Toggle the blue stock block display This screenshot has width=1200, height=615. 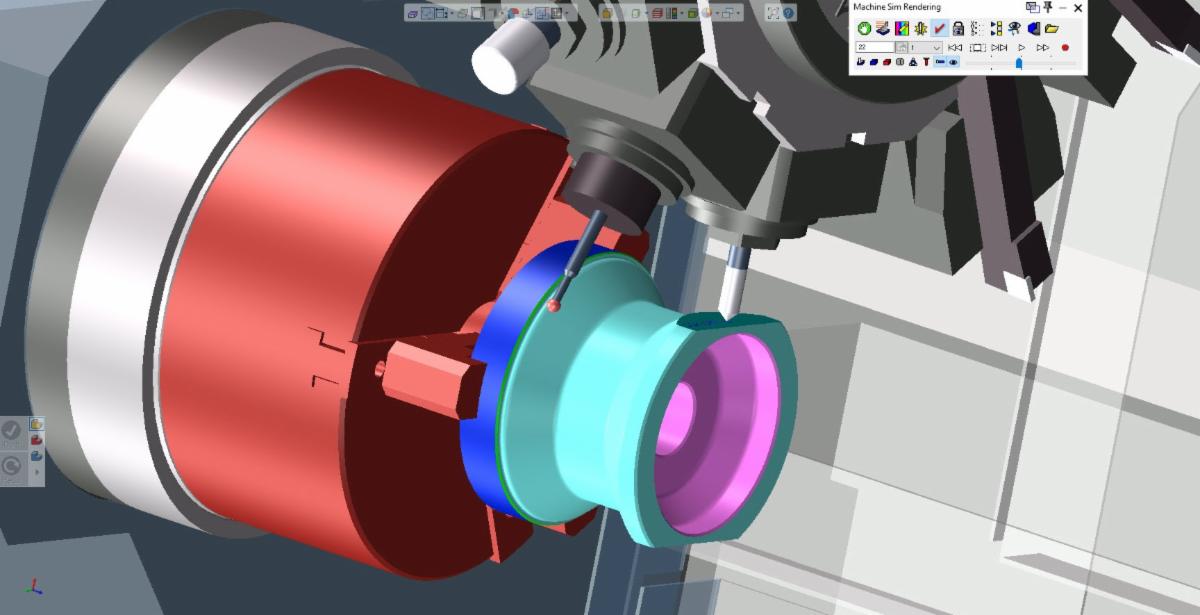pyautogui.click(x=874, y=62)
